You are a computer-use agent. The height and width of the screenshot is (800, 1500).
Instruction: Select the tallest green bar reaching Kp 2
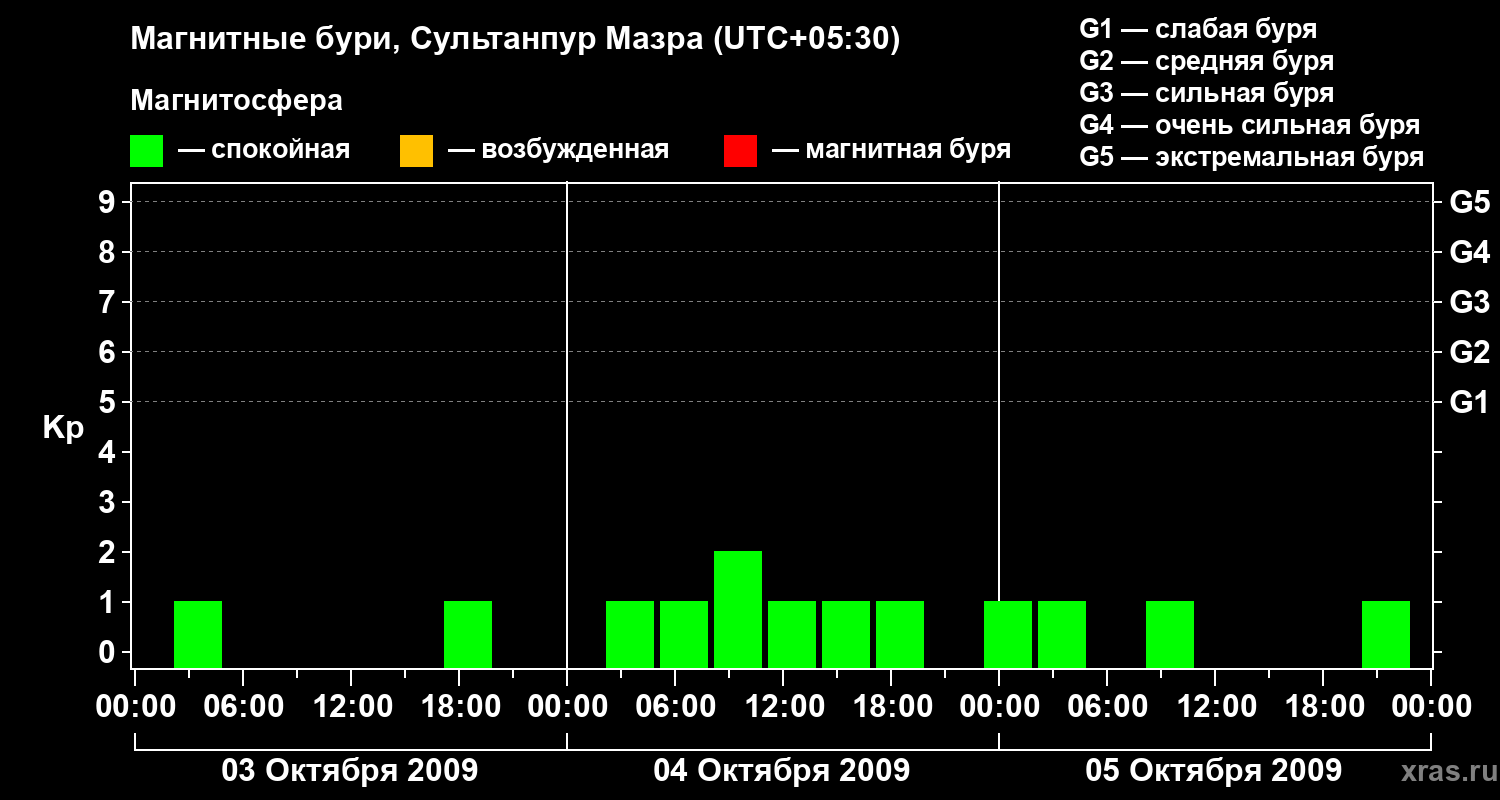point(738,609)
